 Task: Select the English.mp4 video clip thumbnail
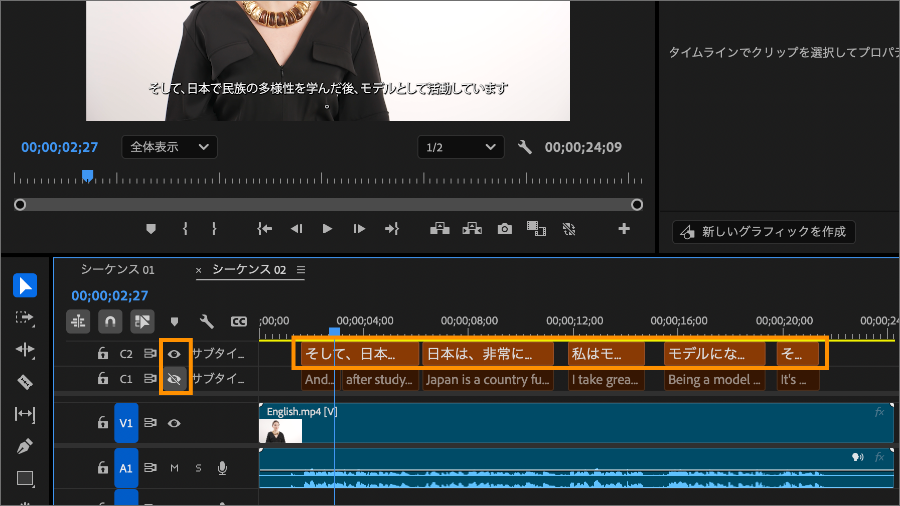point(281,431)
